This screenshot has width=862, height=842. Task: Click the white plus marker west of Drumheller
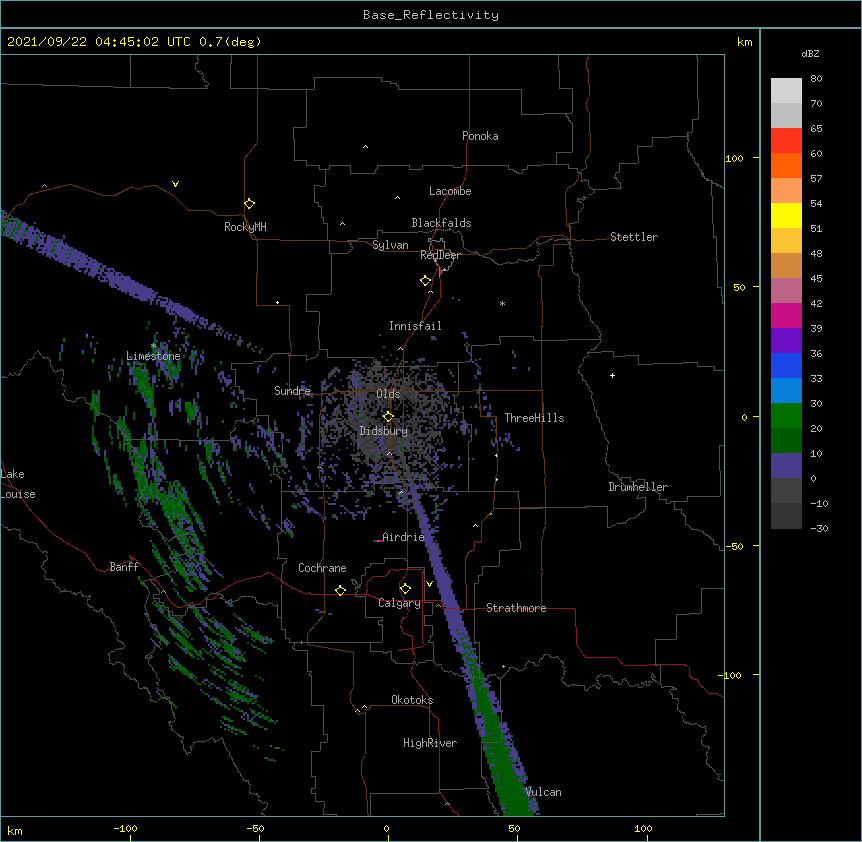pos(612,376)
